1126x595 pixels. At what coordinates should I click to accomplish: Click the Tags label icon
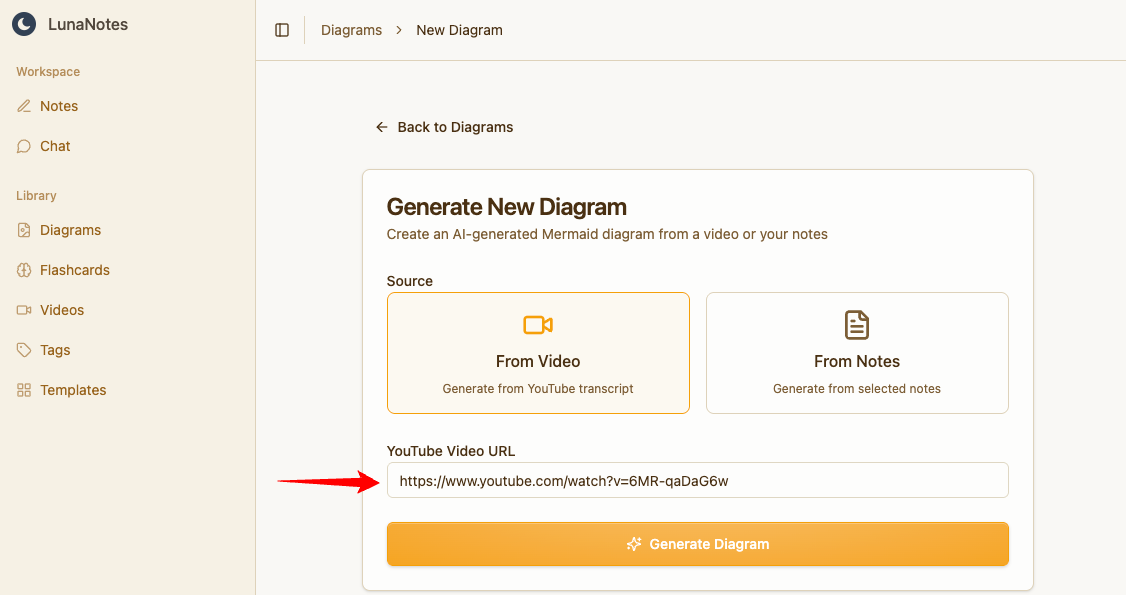[x=24, y=350]
